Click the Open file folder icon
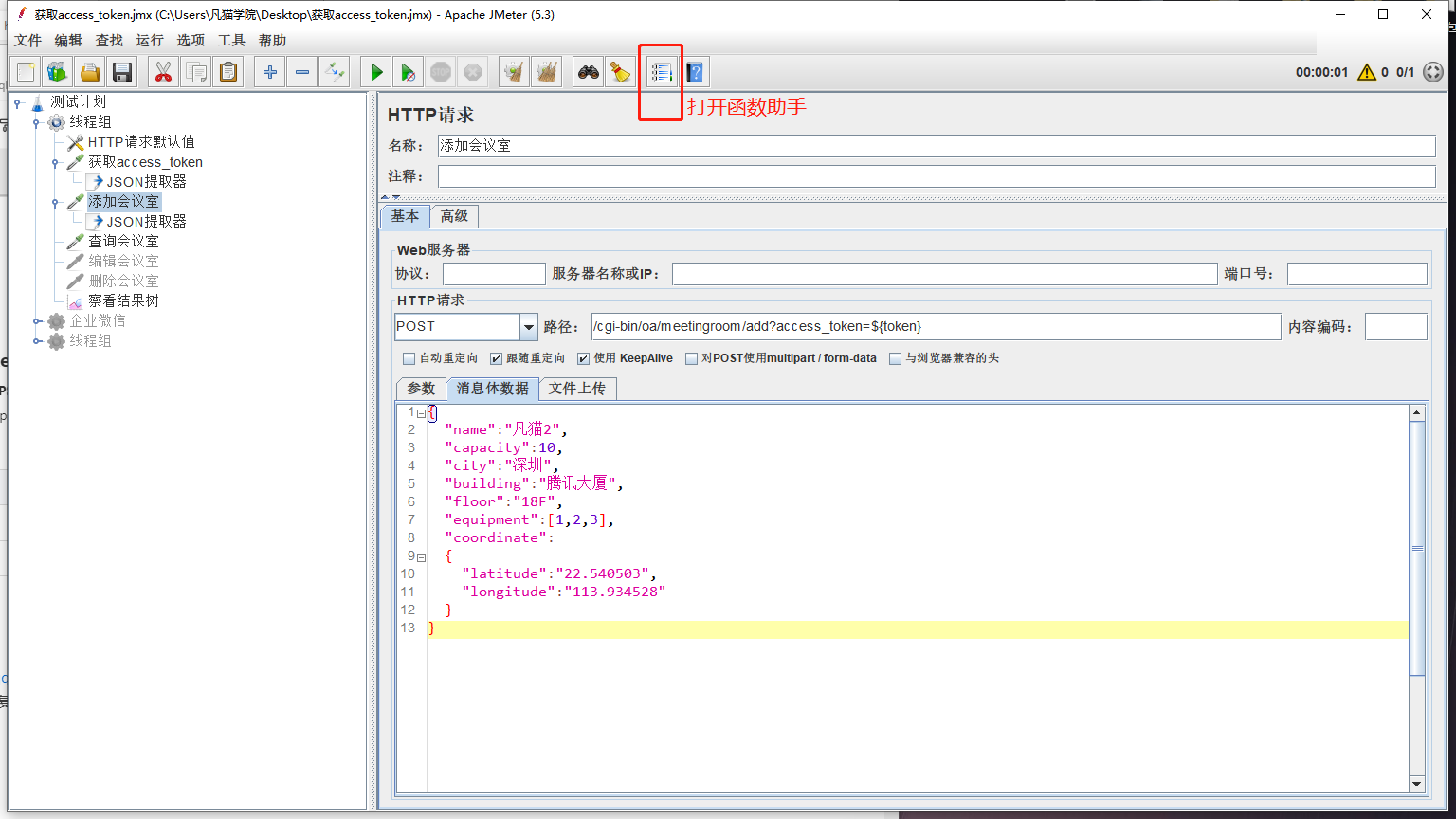Screen dimensions: 1456x819 coord(90,72)
